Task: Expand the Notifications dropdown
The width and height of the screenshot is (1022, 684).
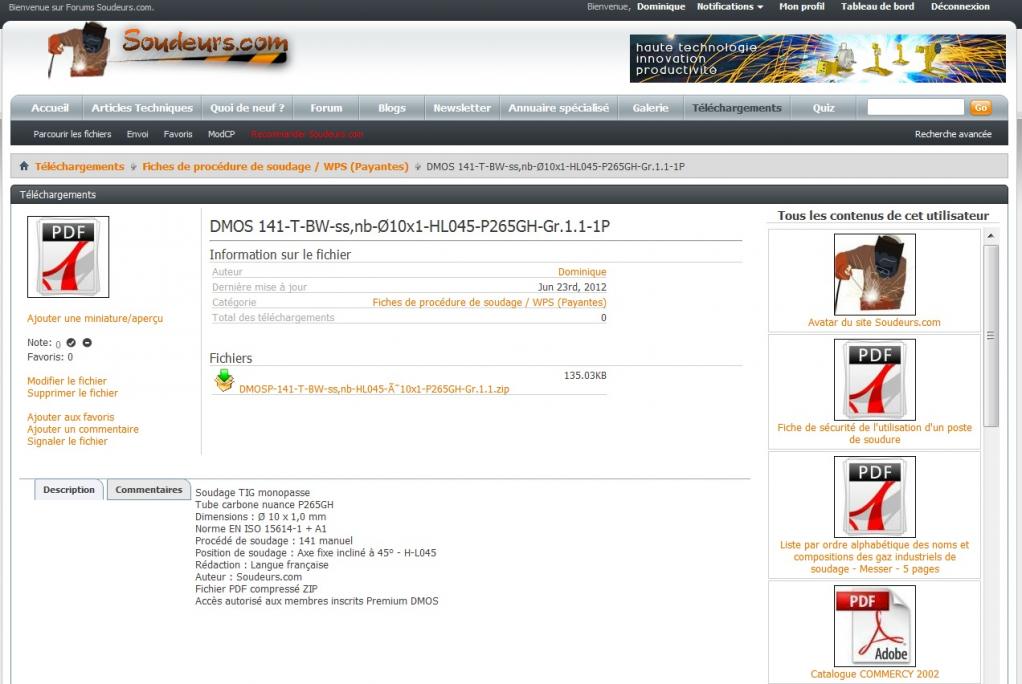Action: pos(729,7)
